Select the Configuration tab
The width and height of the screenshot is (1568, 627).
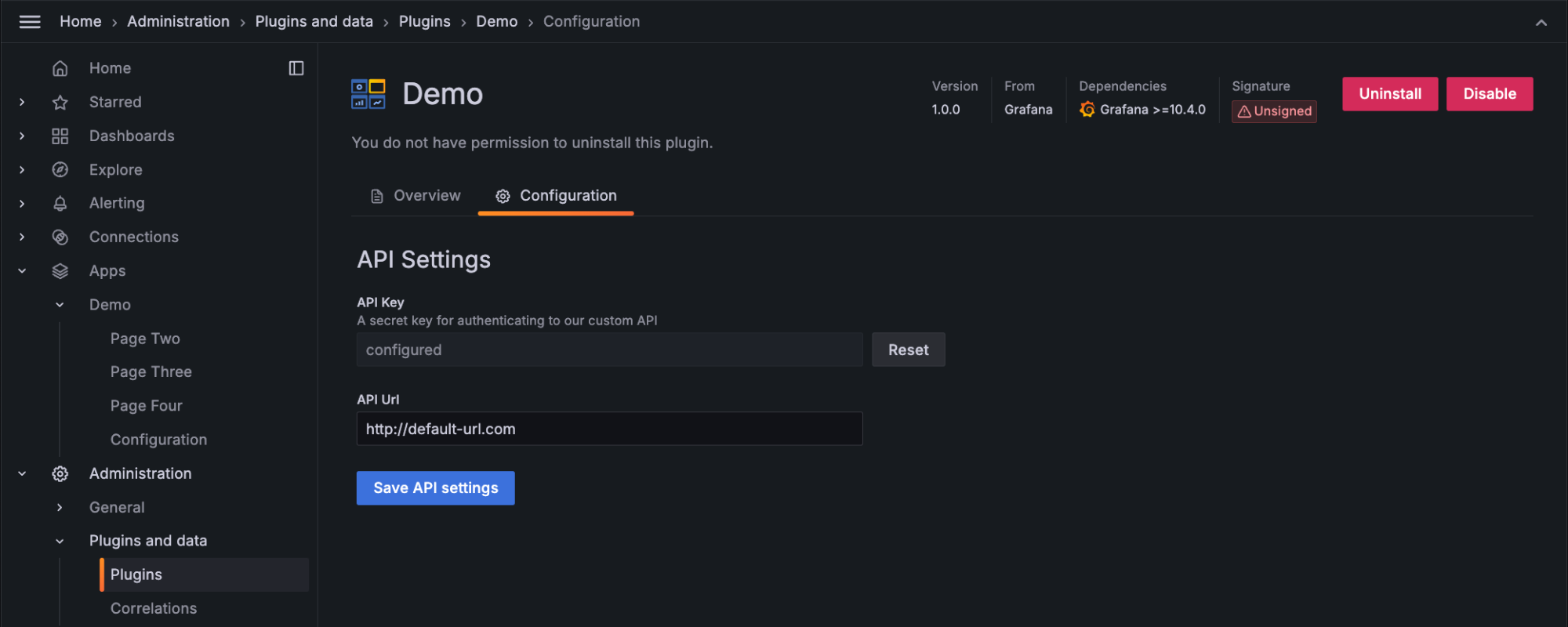point(556,196)
